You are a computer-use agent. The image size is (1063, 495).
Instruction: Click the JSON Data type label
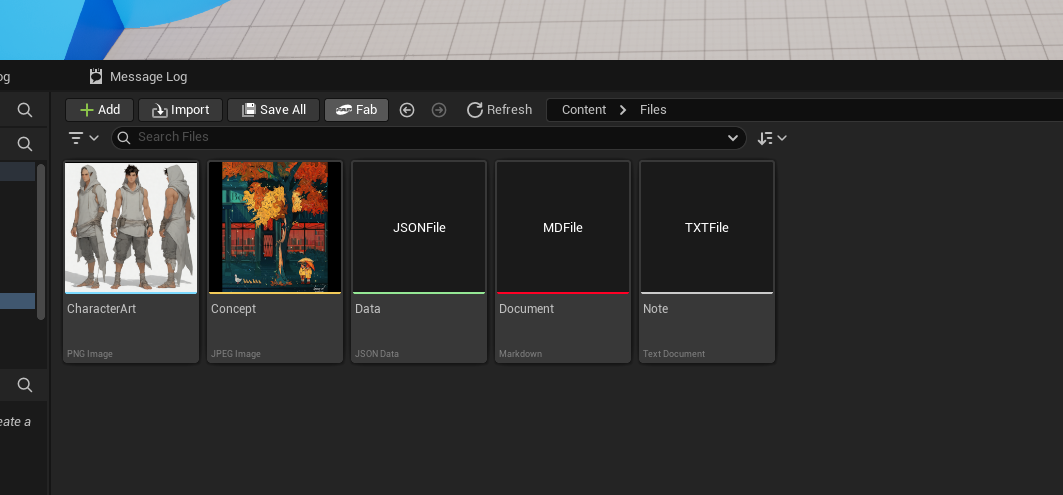(x=377, y=354)
